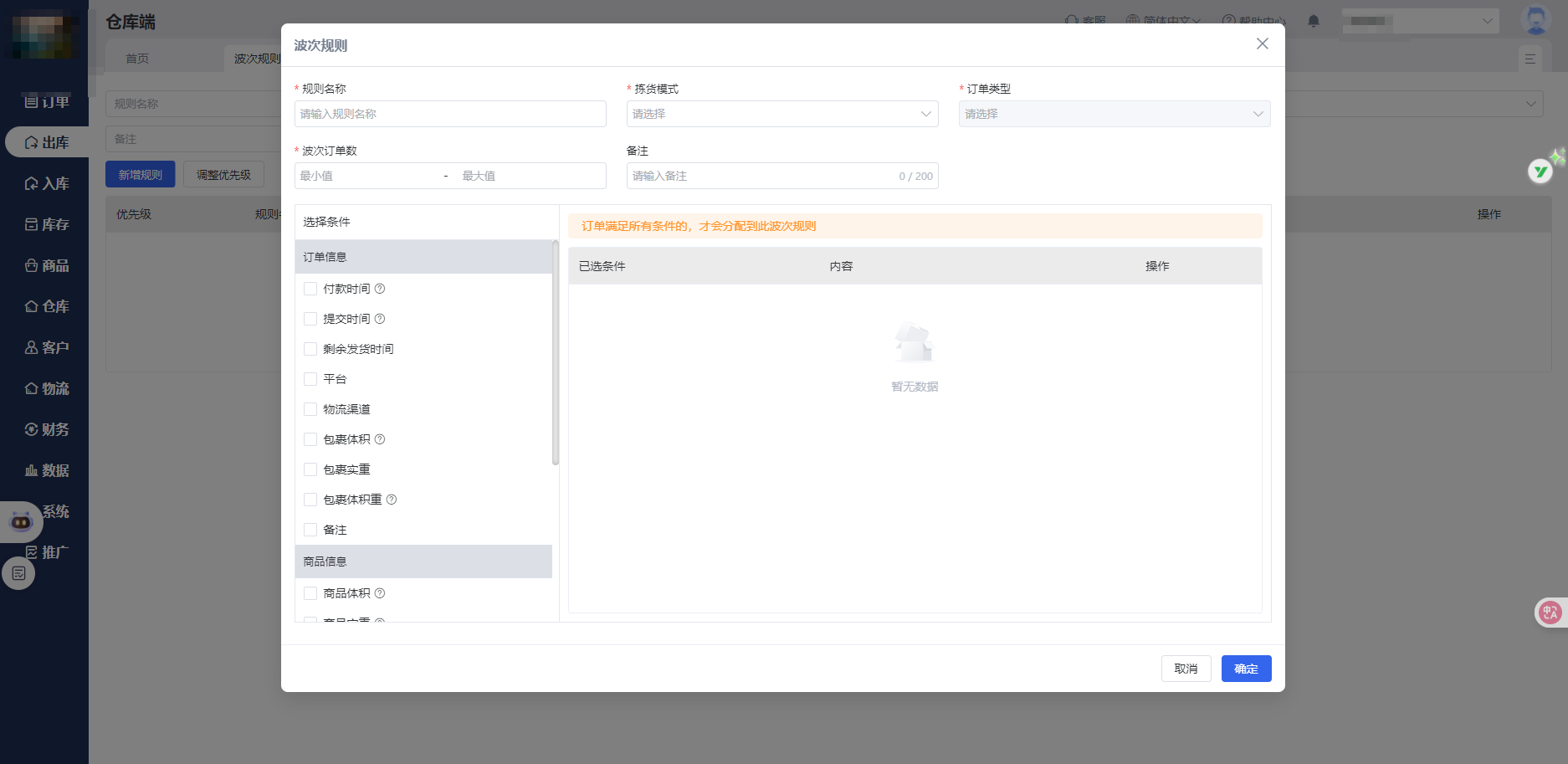
Task: Switch to the 首页 tab
Action: coord(137,59)
